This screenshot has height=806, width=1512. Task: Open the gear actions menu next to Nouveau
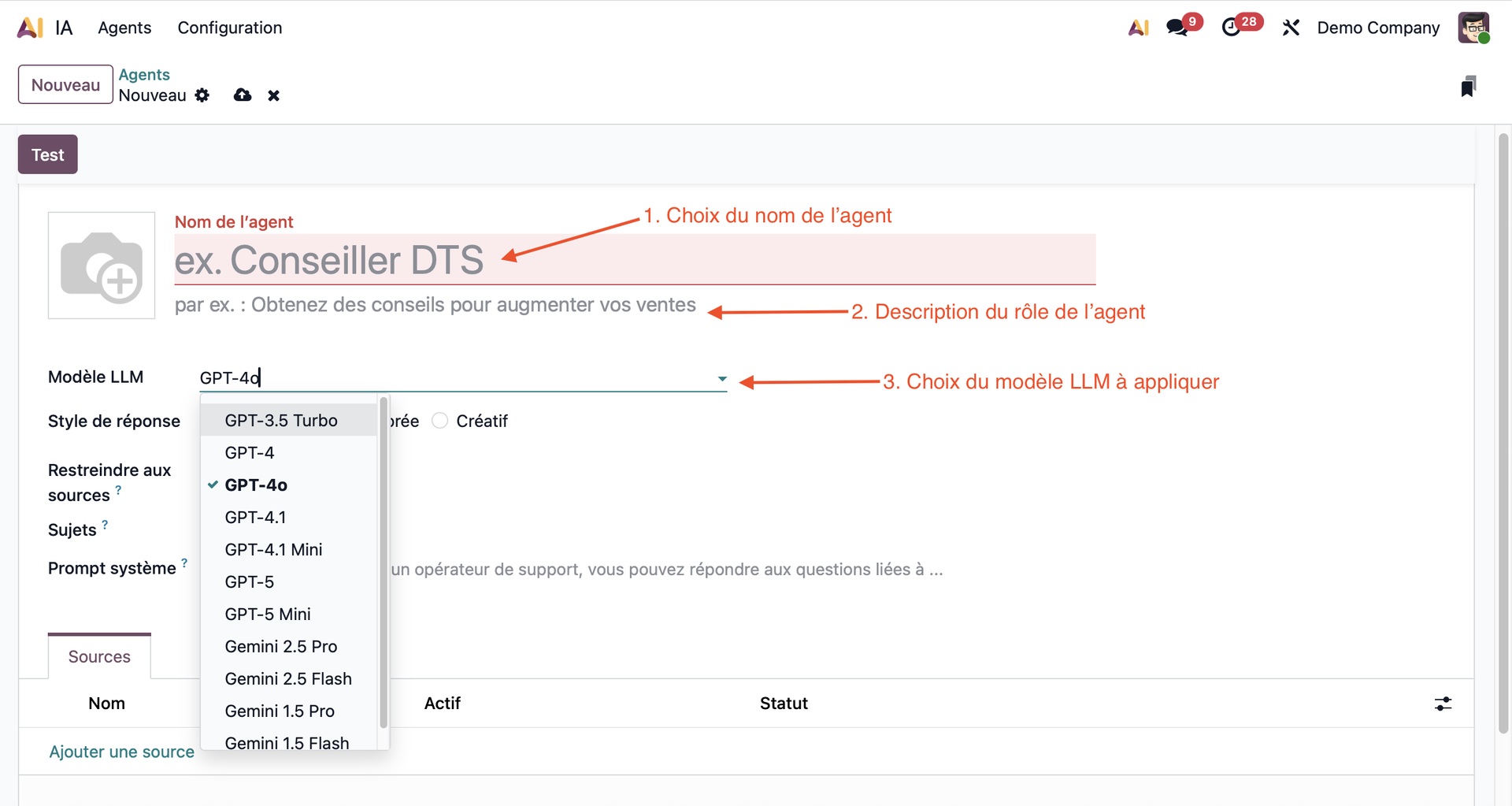(202, 95)
